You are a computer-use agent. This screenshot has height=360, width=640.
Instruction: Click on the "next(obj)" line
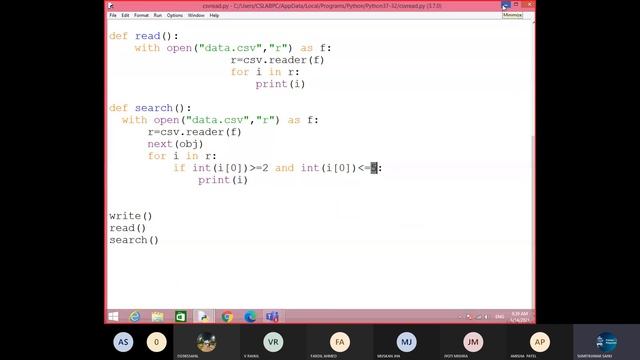pyautogui.click(x=175, y=144)
